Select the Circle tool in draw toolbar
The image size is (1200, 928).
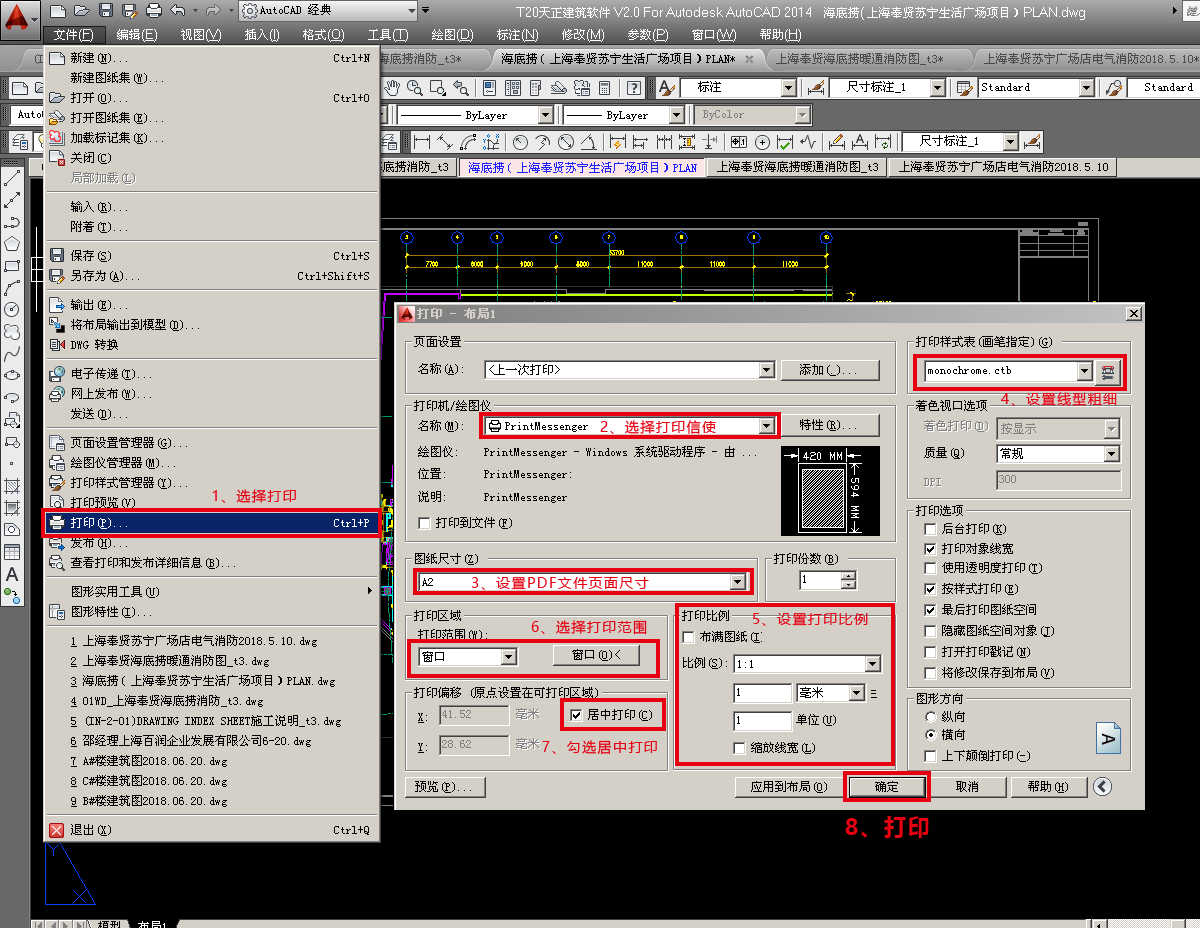(12, 310)
